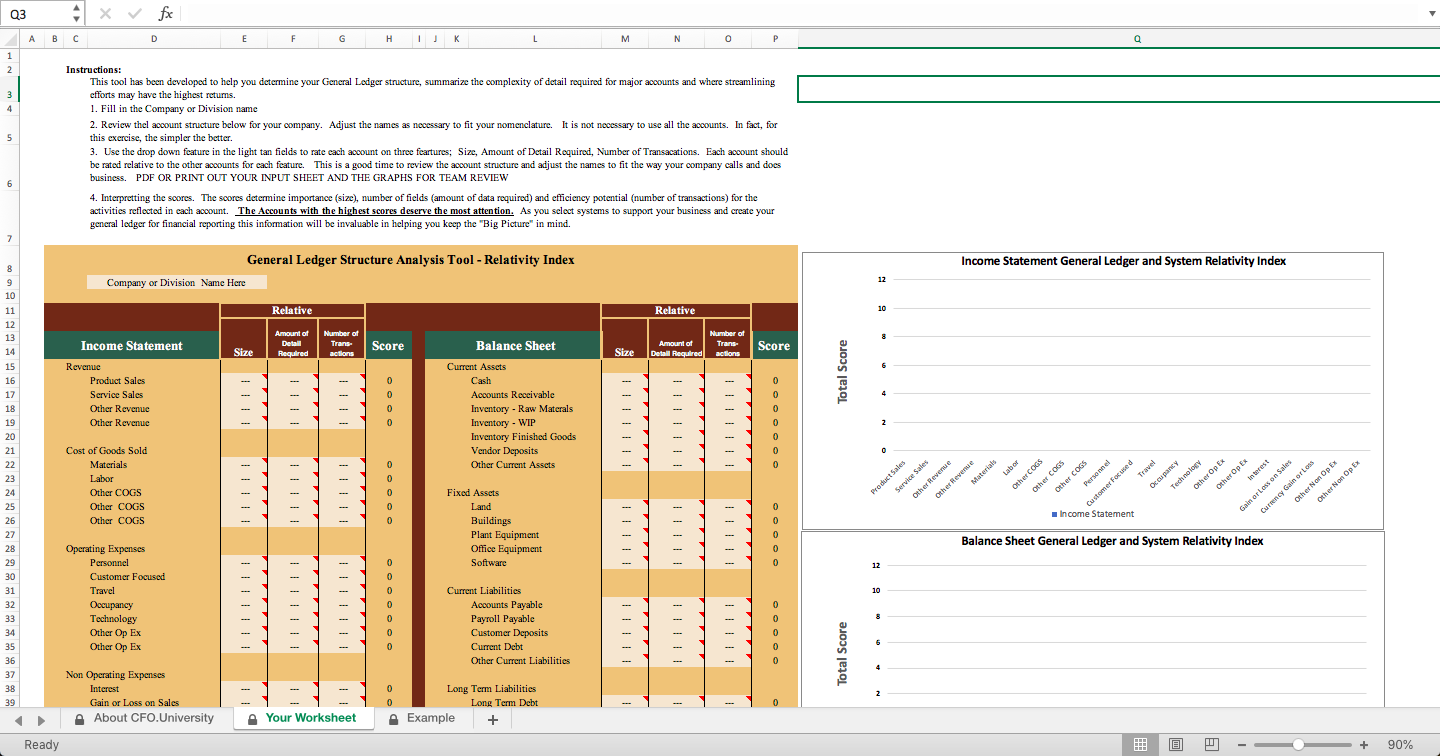Click the Name Box showing Q3
Image resolution: width=1440 pixels, height=756 pixels.
point(36,13)
